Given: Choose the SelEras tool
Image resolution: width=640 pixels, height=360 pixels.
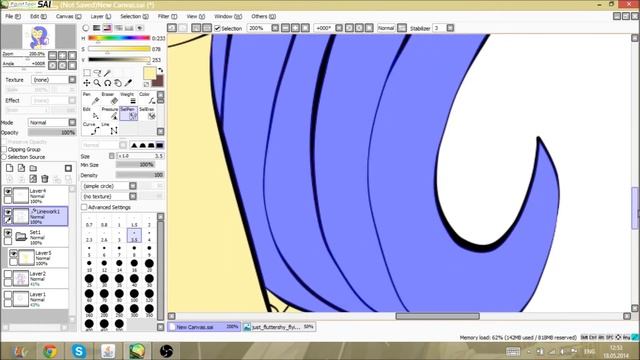Looking at the screenshot, I should [147, 113].
